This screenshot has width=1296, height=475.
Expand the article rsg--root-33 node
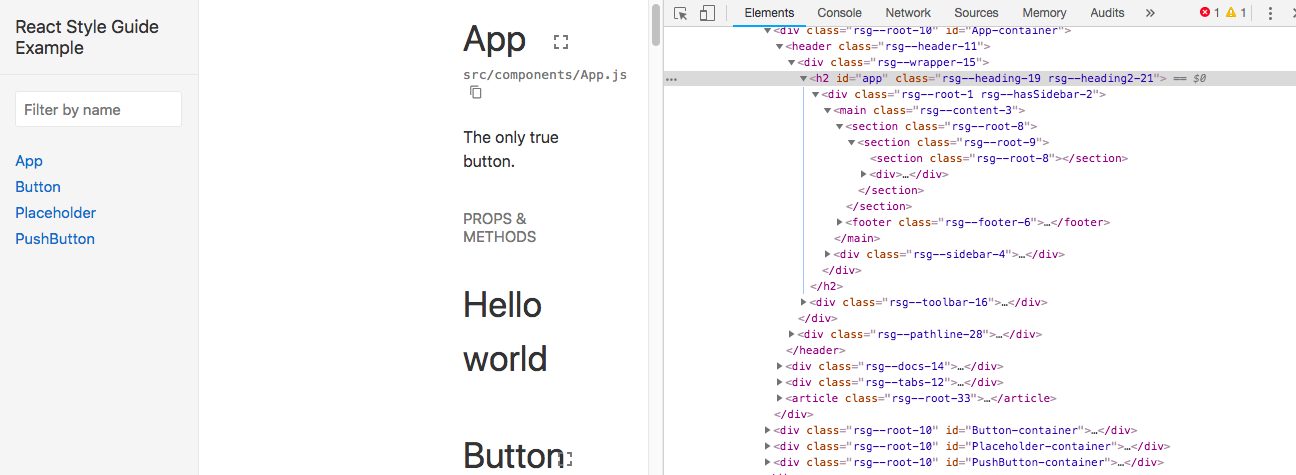click(x=780, y=398)
